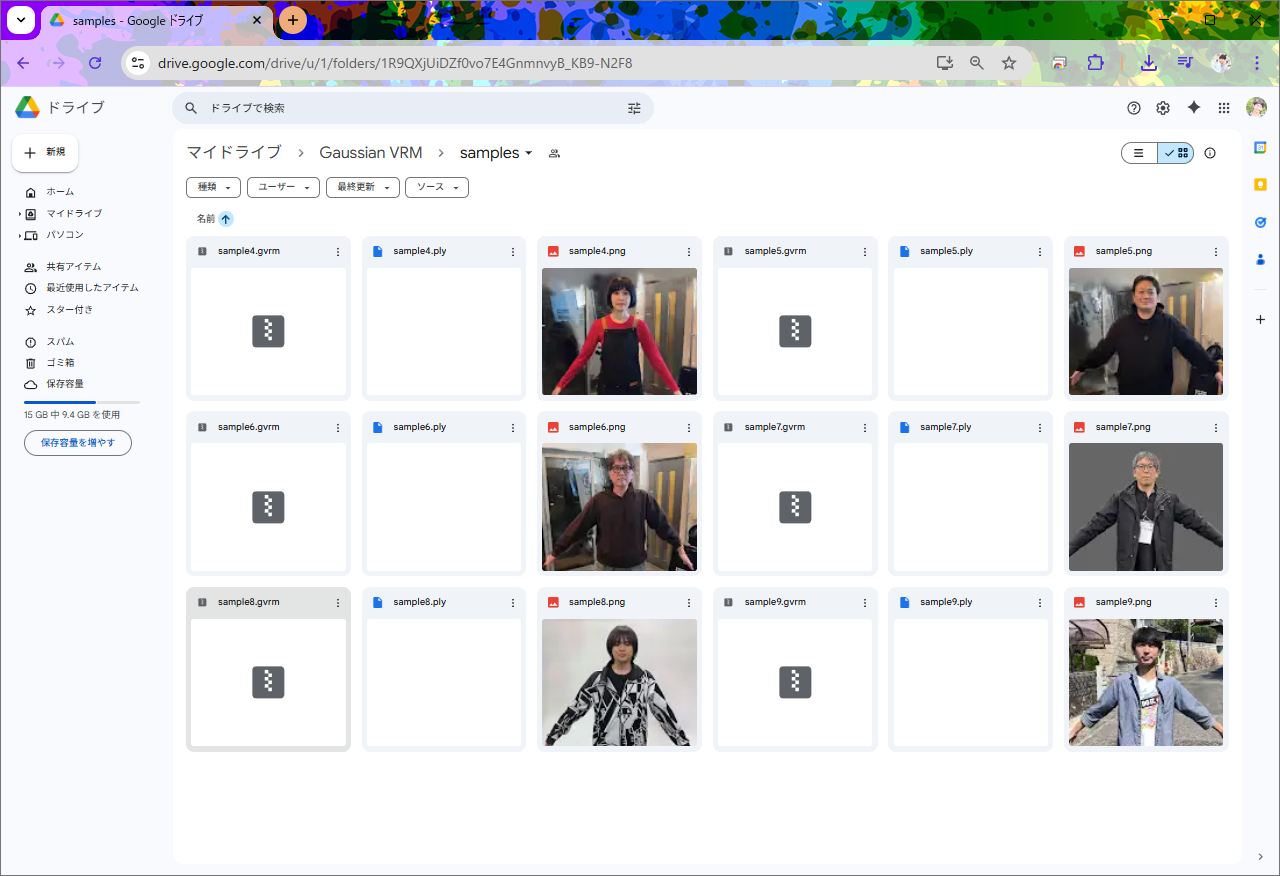Open a new Chrome tab
This screenshot has width=1280, height=876.
click(x=292, y=20)
